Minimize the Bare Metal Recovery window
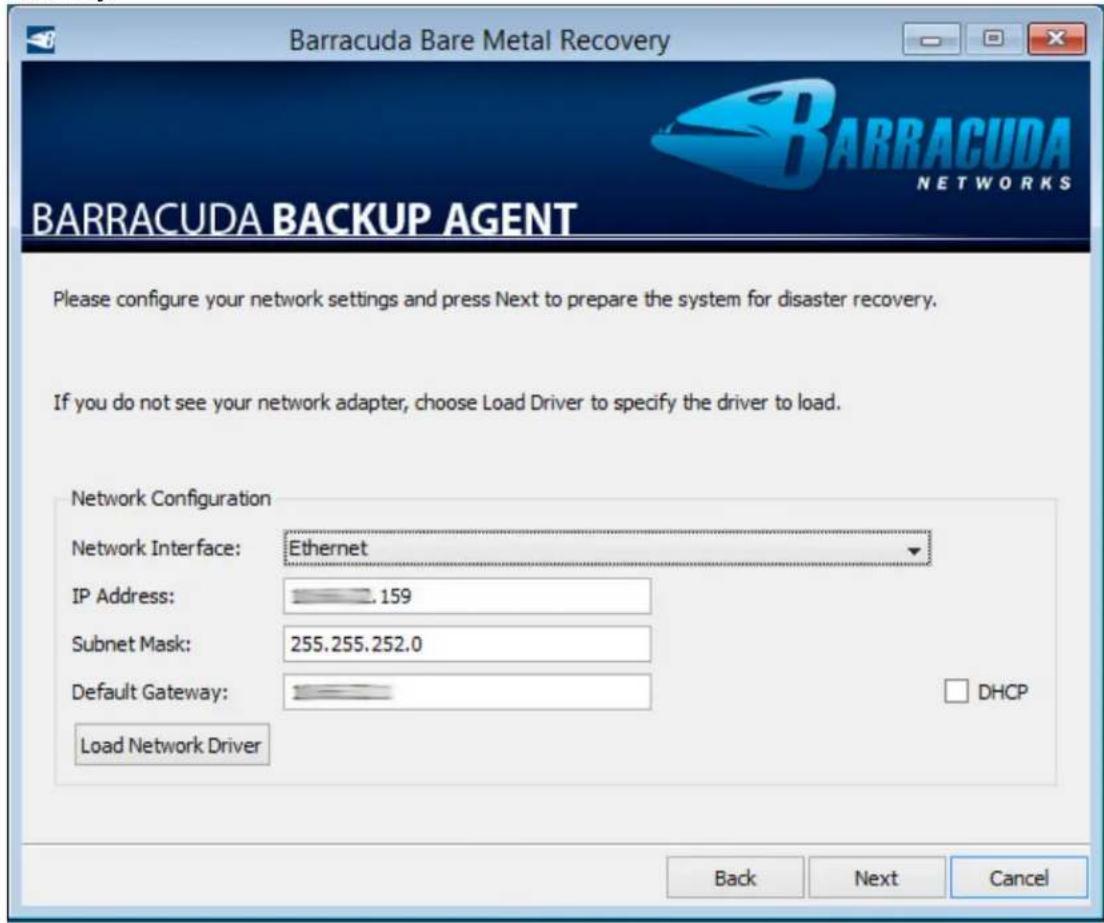The image size is (1104, 923). pos(932,39)
